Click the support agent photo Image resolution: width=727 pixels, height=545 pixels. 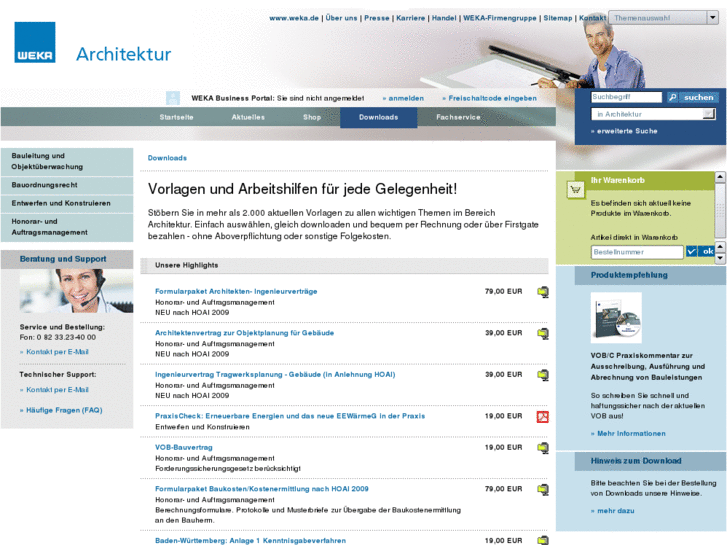coord(77,291)
